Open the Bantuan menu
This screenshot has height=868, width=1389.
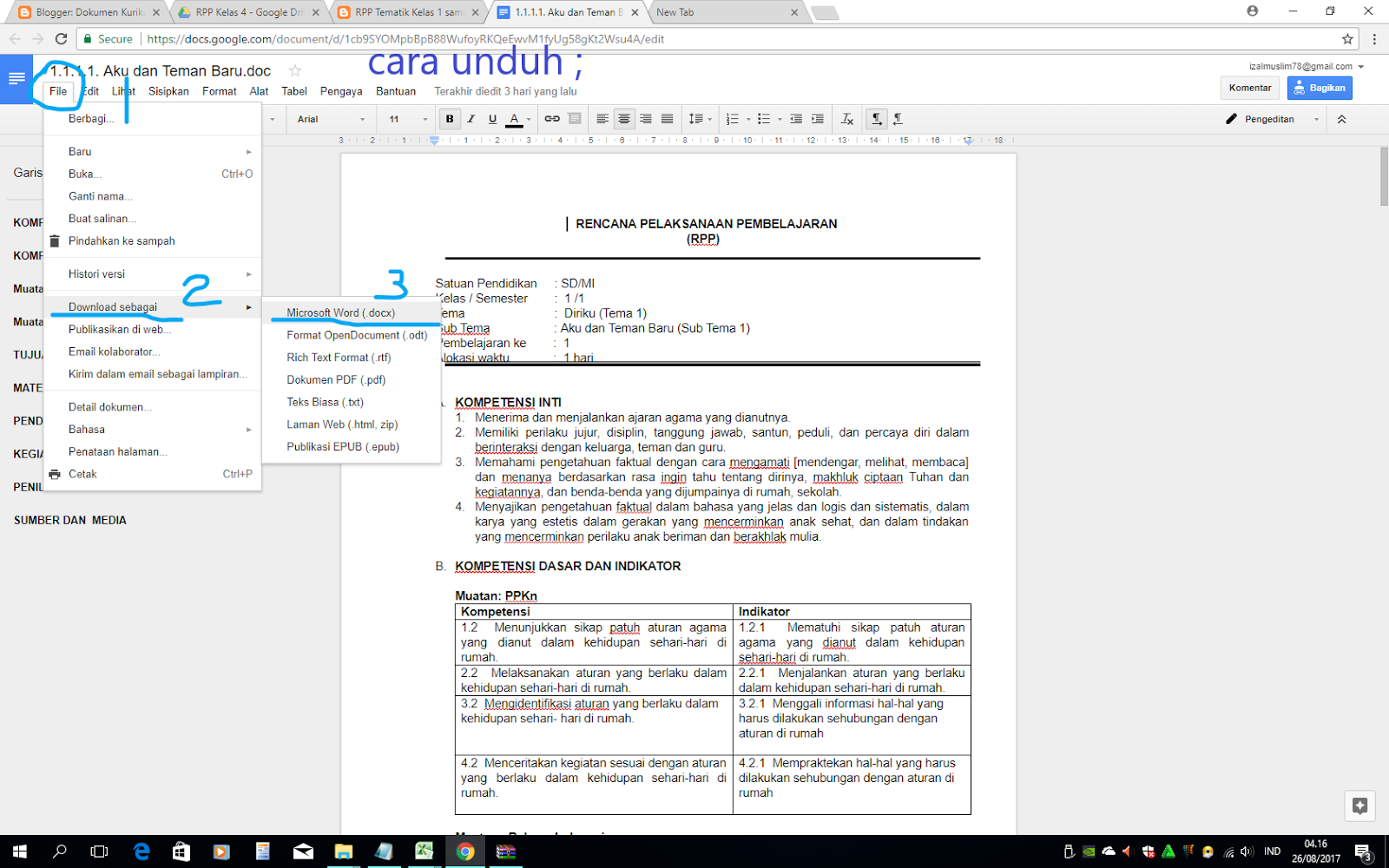[x=396, y=91]
